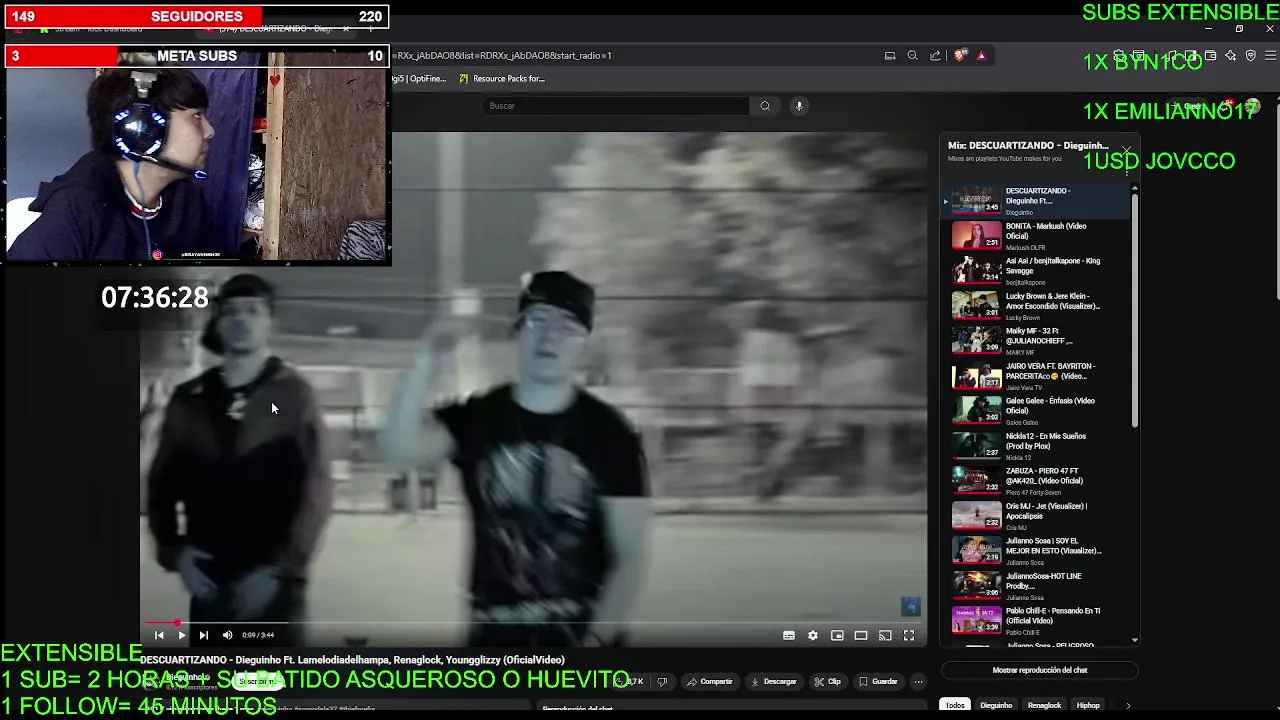The width and height of the screenshot is (1280, 720).
Task: Play 'JuliannoSosa-HOT LINE' playlist video
Action: 1038,586
